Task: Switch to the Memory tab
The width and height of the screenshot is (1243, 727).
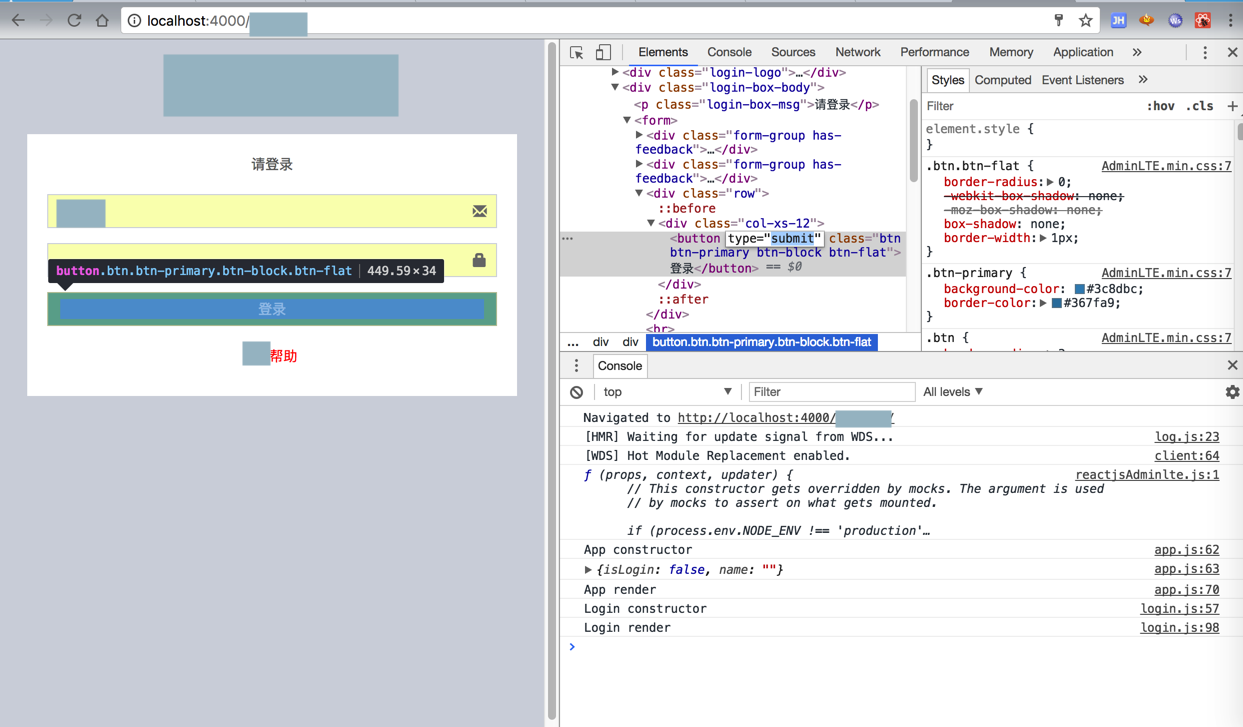Action: coord(1011,52)
